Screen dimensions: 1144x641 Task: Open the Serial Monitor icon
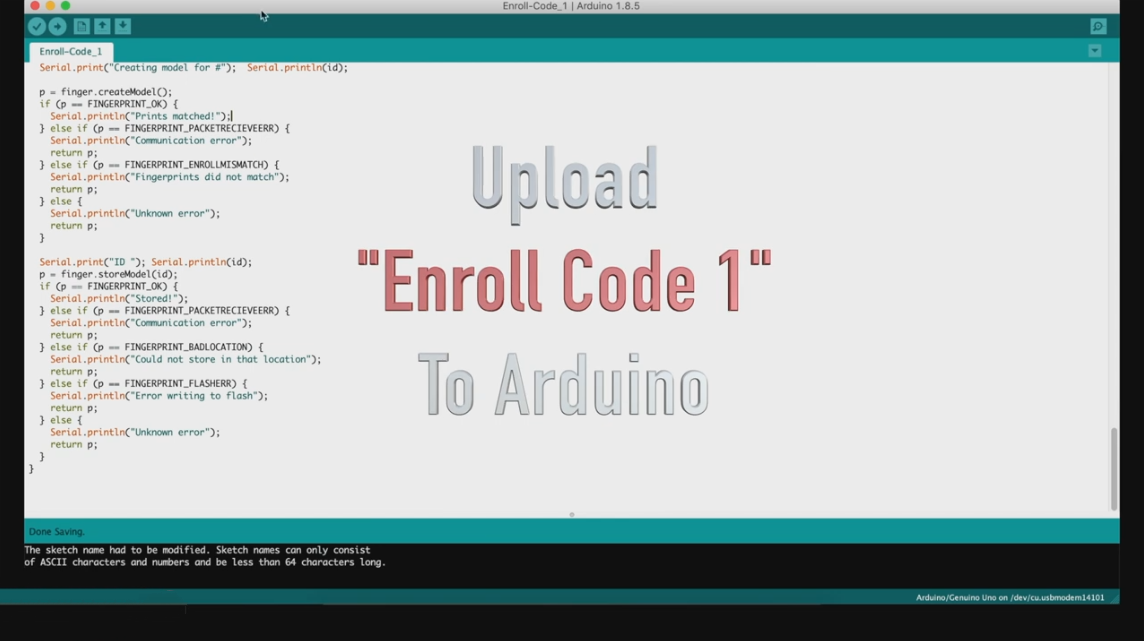pos(1098,26)
